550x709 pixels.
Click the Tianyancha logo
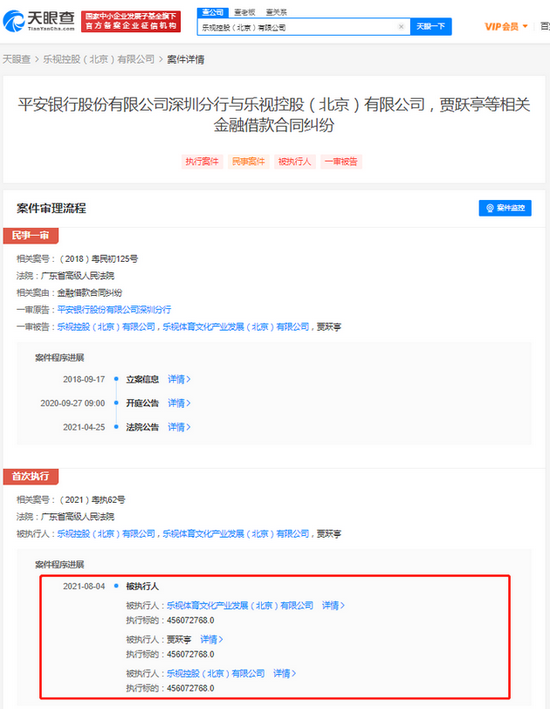click(39, 21)
